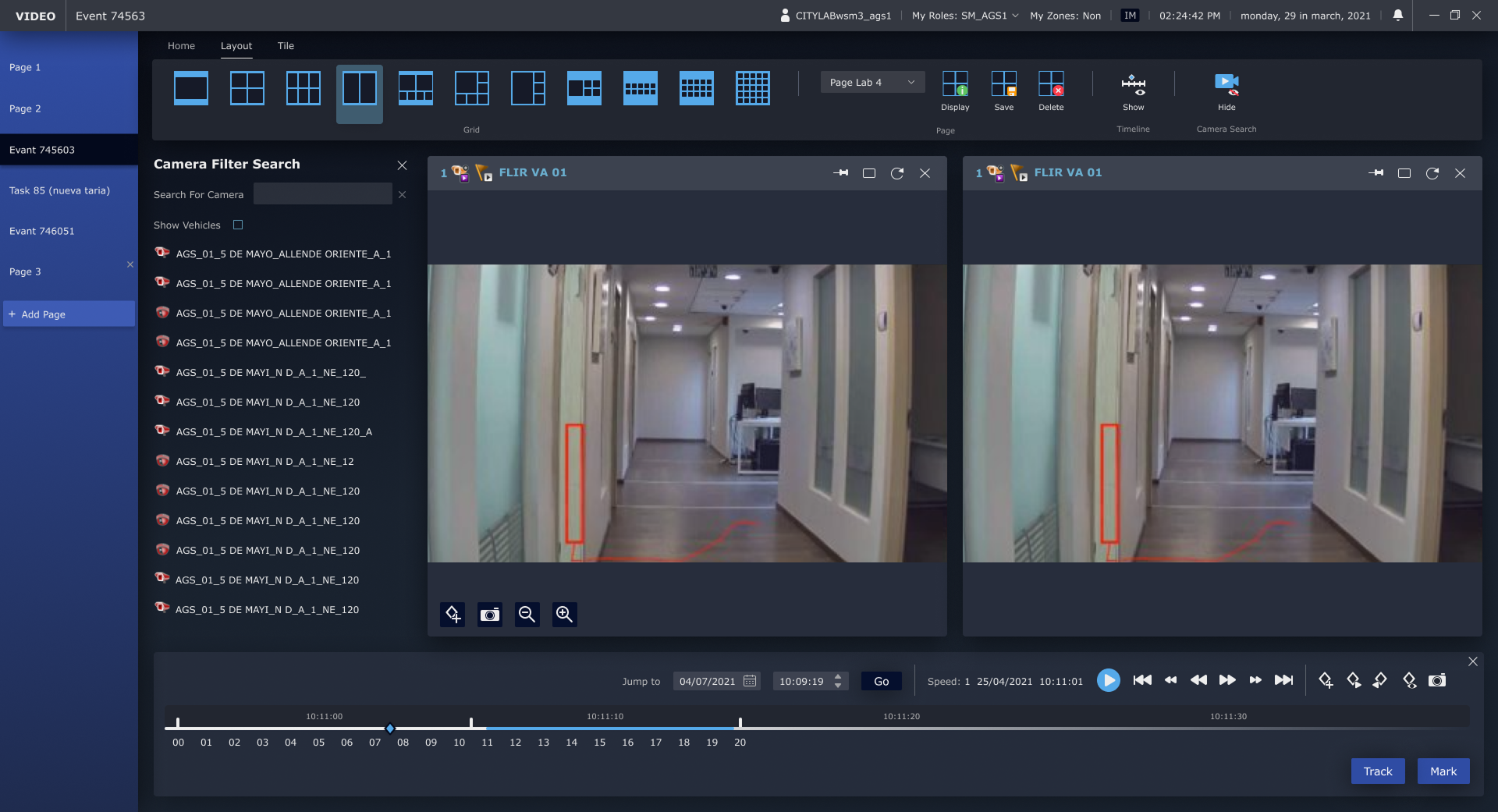Click the Track button
This screenshot has width=1498, height=812.
(1377, 771)
